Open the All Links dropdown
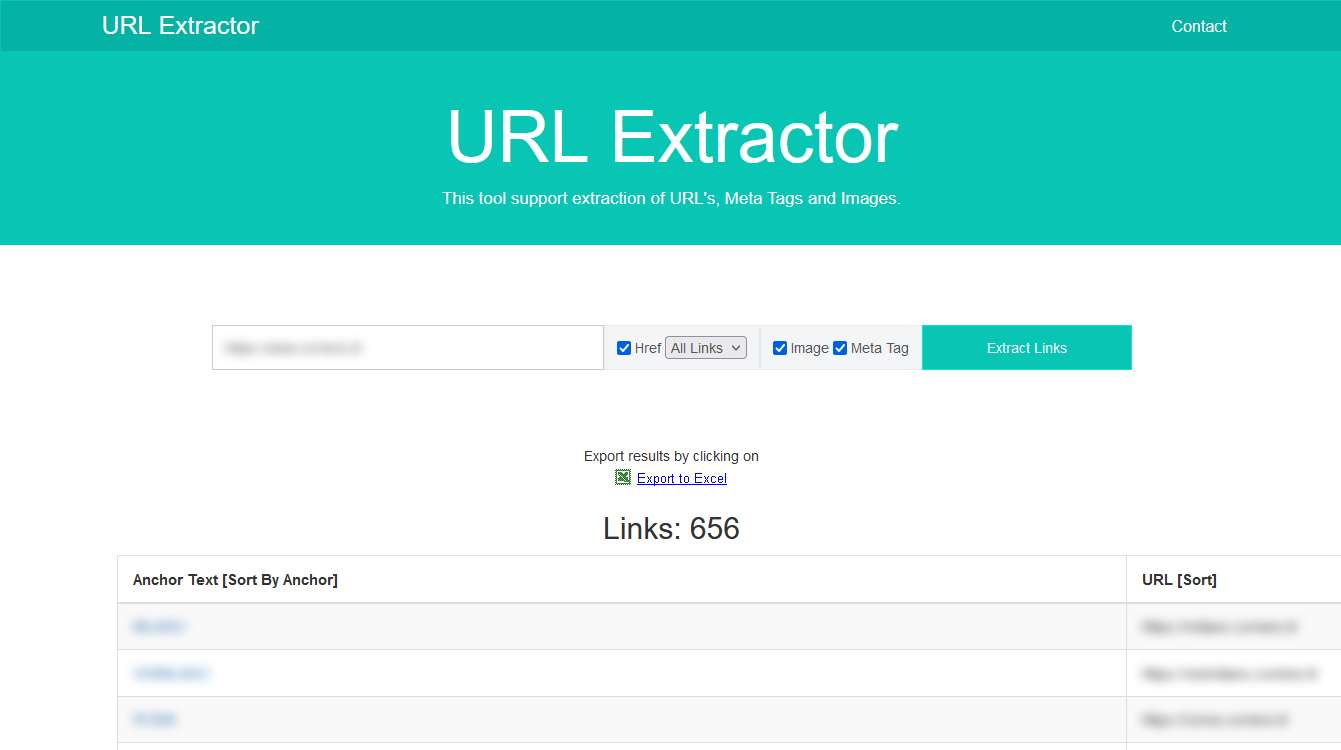The width and height of the screenshot is (1341, 750). coord(706,348)
